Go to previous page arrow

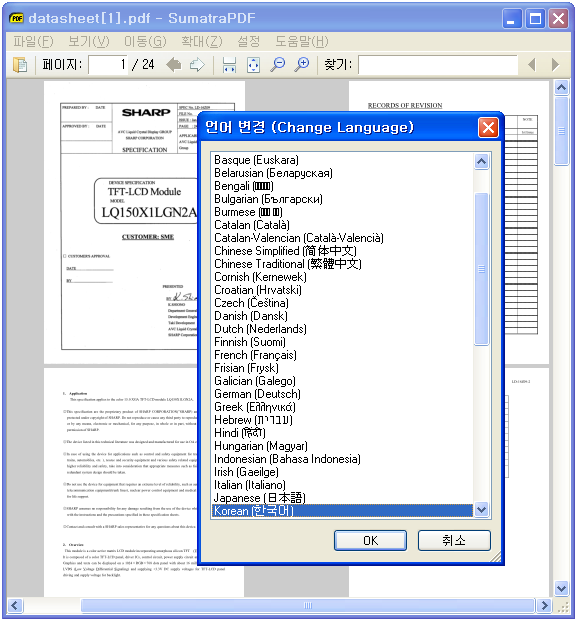174,64
